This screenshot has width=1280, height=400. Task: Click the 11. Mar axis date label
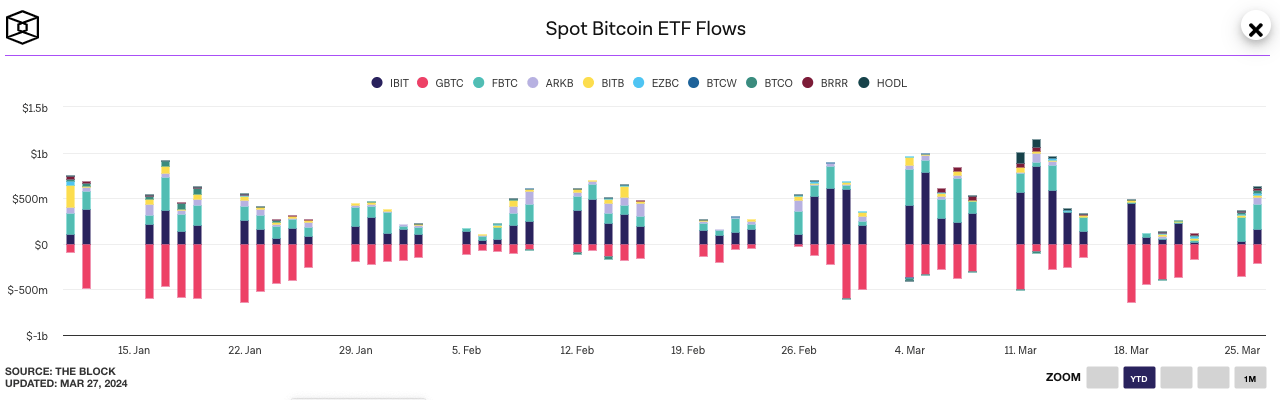1020,351
